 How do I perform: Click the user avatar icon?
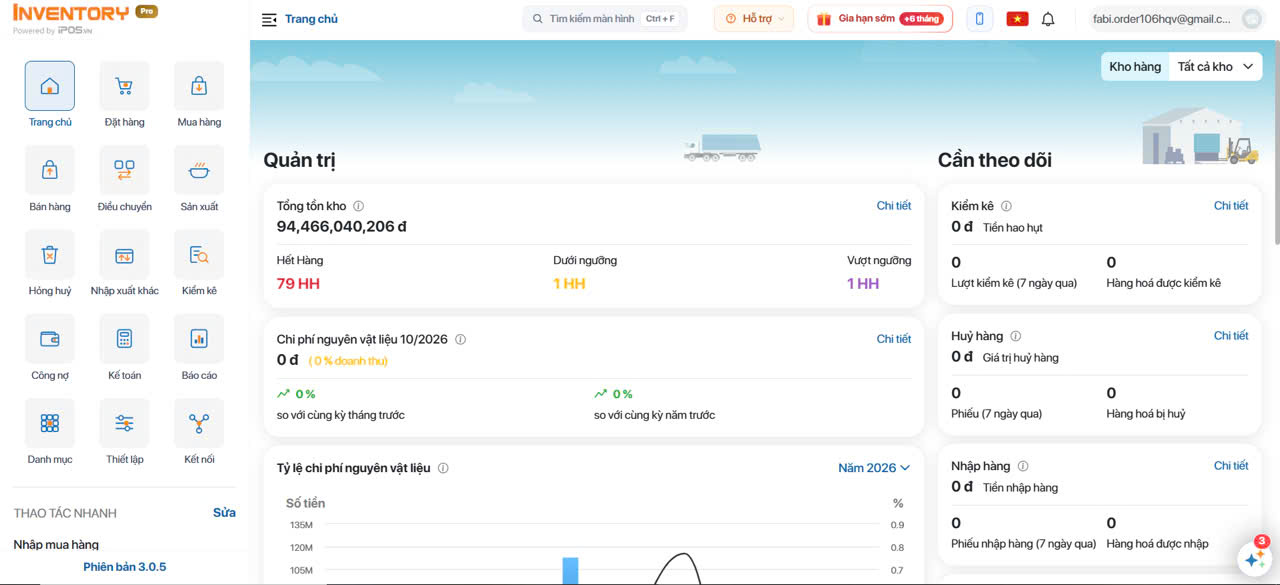[x=1251, y=19]
